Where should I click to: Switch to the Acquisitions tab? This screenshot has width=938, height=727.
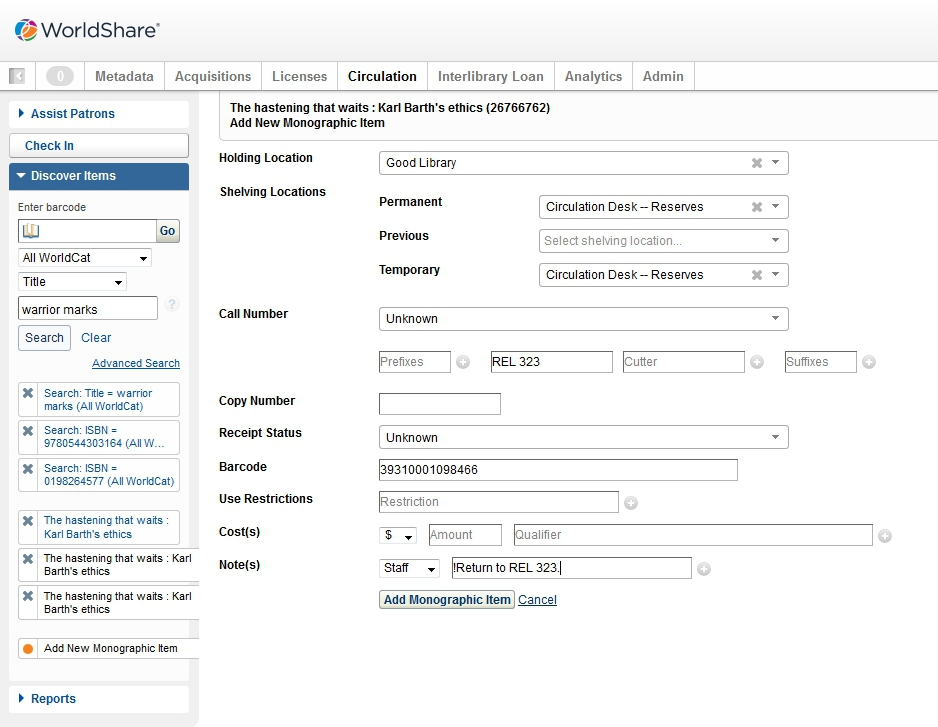pyautogui.click(x=213, y=76)
